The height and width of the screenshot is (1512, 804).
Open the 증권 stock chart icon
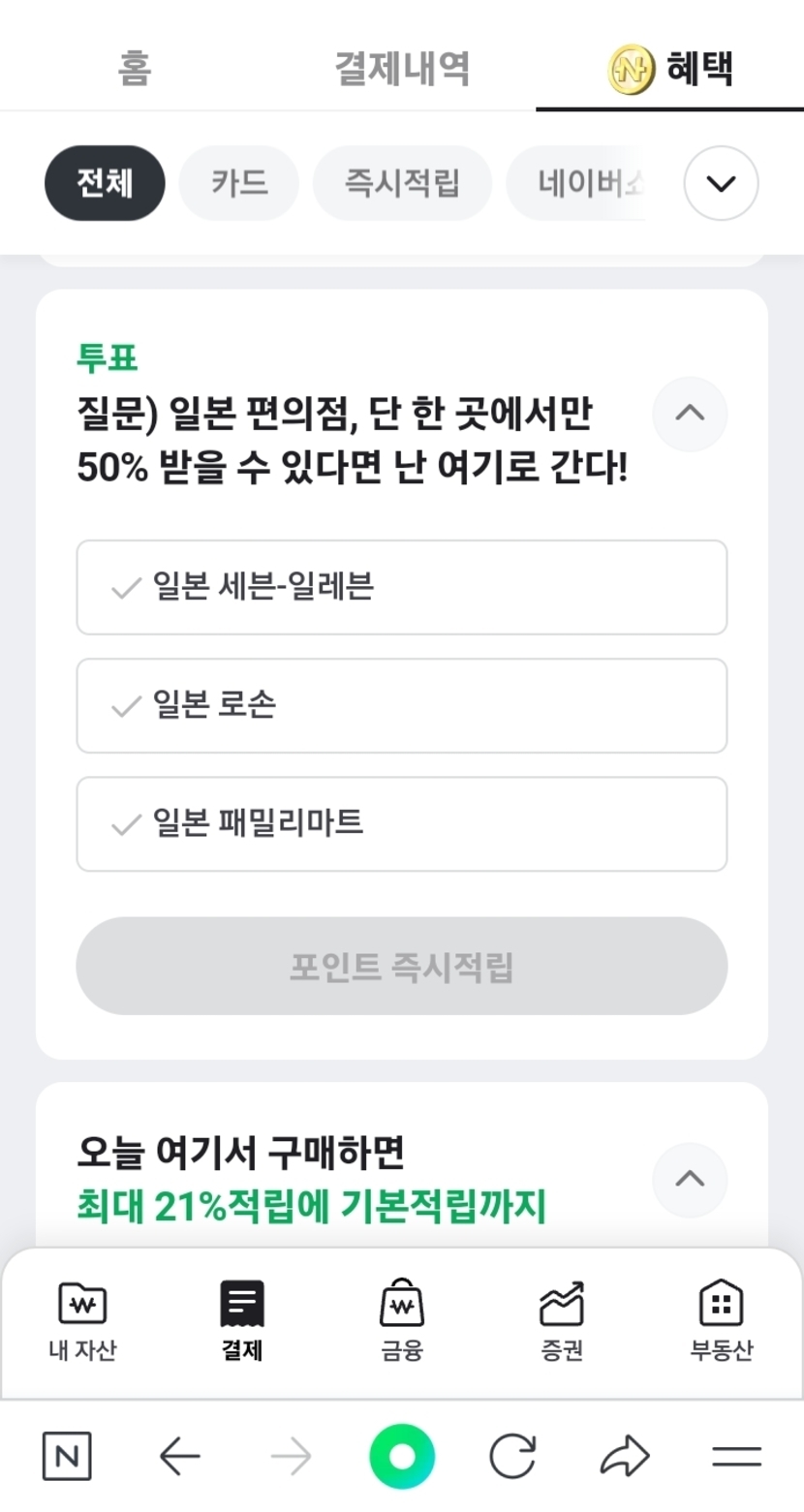click(562, 1304)
